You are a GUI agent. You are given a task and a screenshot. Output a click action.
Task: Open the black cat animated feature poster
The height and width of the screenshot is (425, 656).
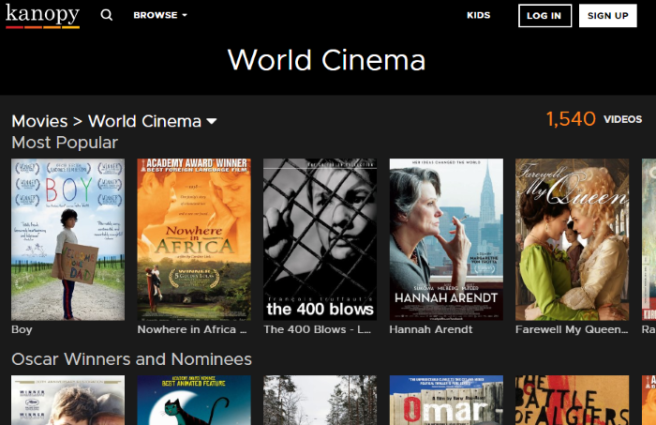[194, 400]
